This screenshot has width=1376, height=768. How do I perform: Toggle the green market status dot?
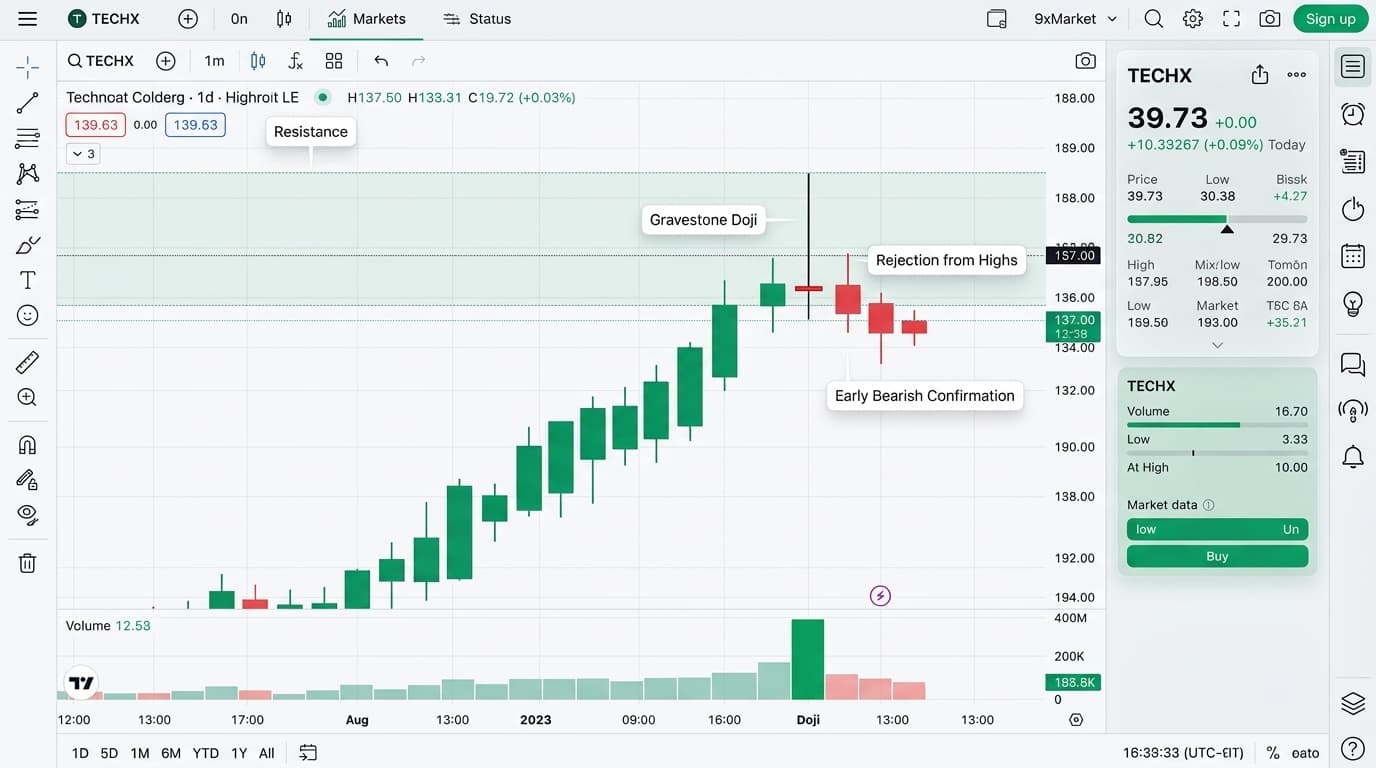[x=322, y=97]
